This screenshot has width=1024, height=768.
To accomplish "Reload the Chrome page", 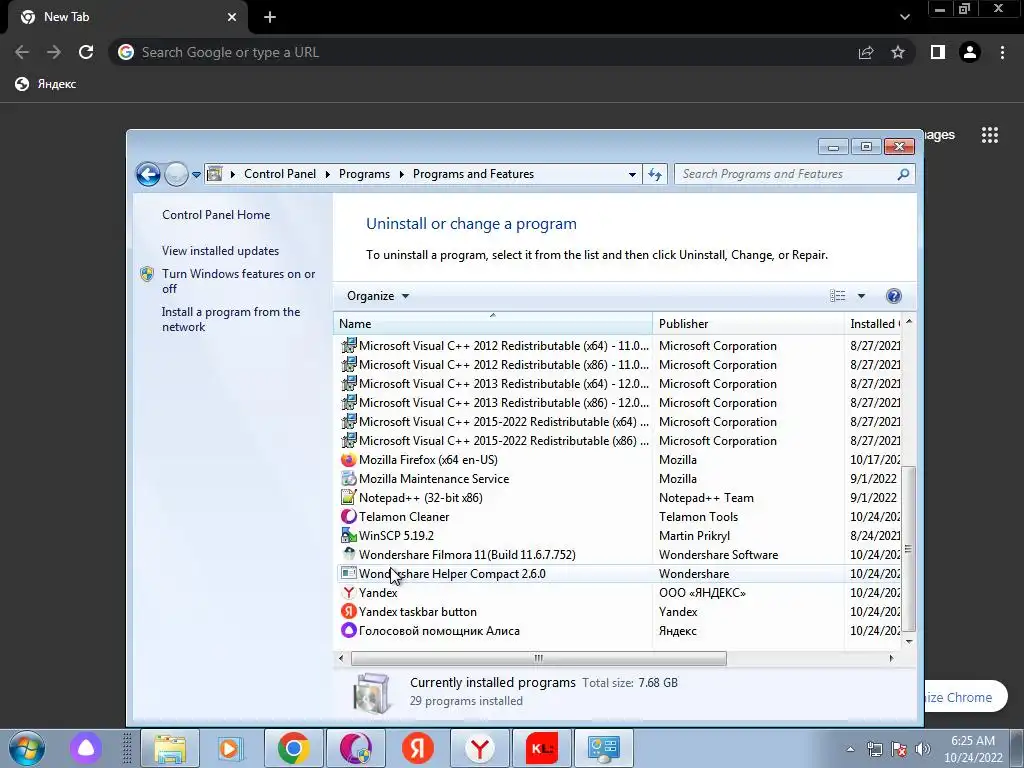I will point(86,52).
